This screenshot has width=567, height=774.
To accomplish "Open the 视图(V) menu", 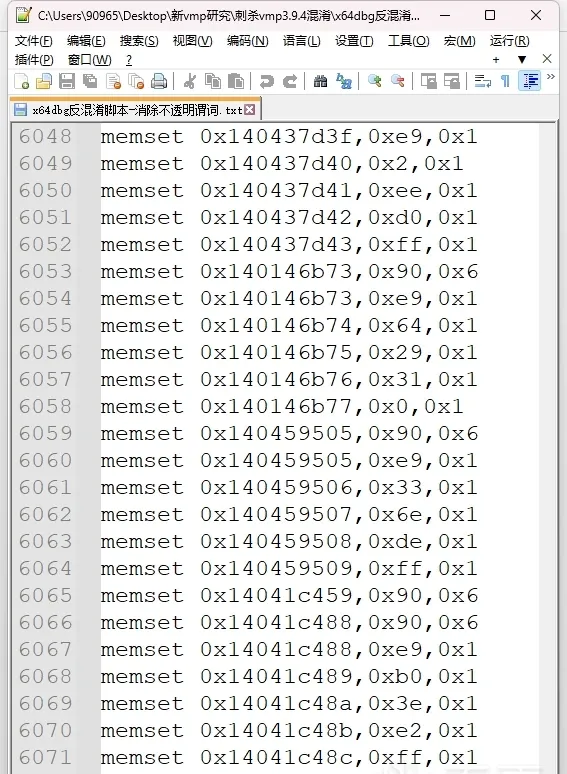I will click(192, 41).
